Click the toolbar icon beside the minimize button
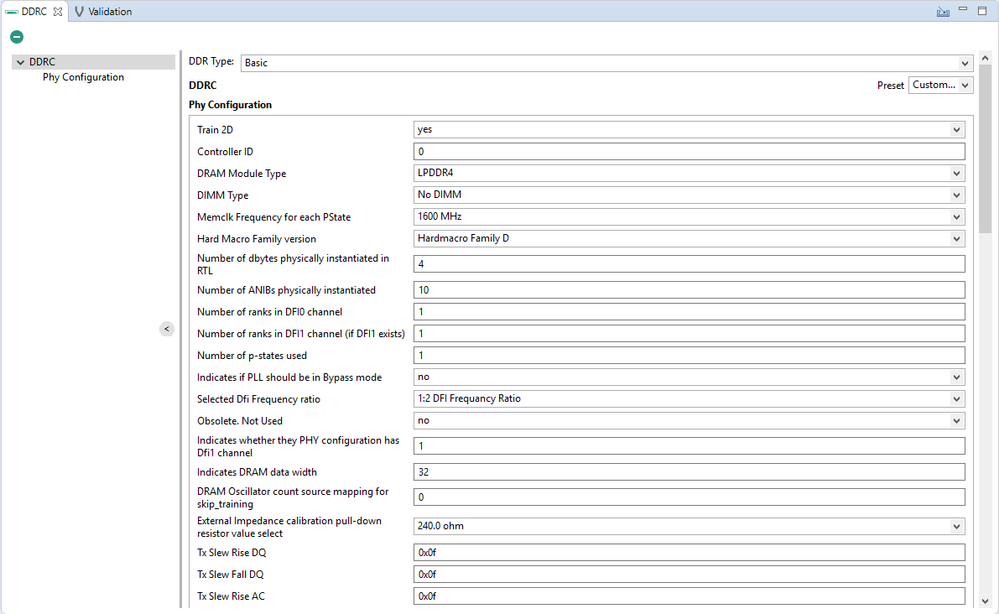 (x=943, y=11)
